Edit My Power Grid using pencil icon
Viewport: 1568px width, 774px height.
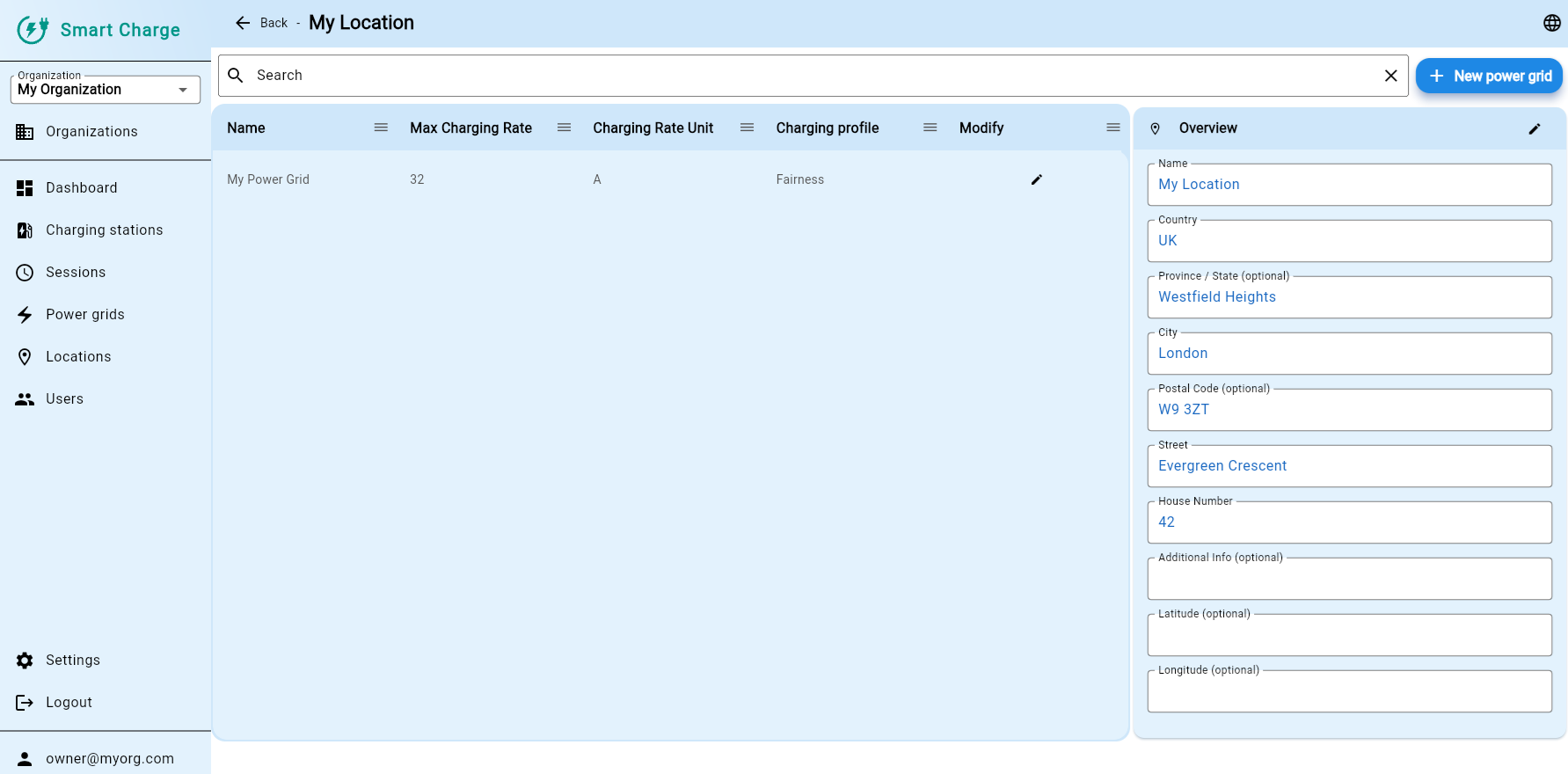[1036, 179]
